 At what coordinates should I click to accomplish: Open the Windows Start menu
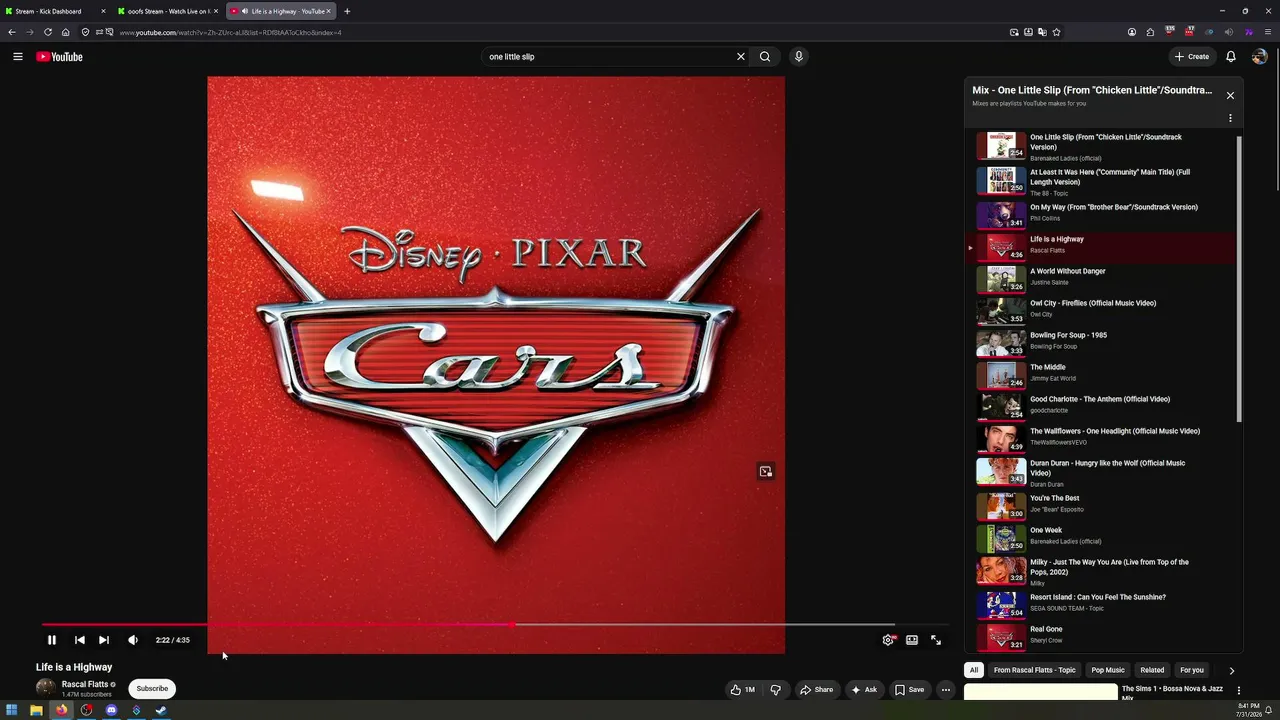[x=12, y=711]
